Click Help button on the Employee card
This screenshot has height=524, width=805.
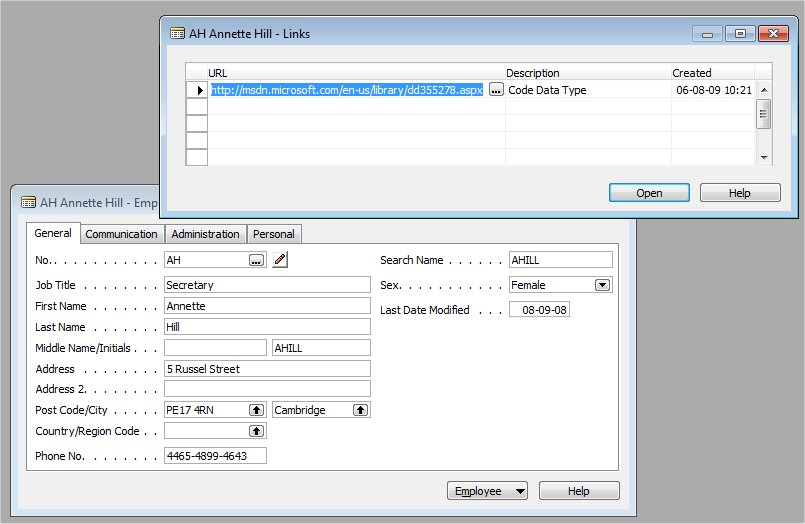click(579, 491)
